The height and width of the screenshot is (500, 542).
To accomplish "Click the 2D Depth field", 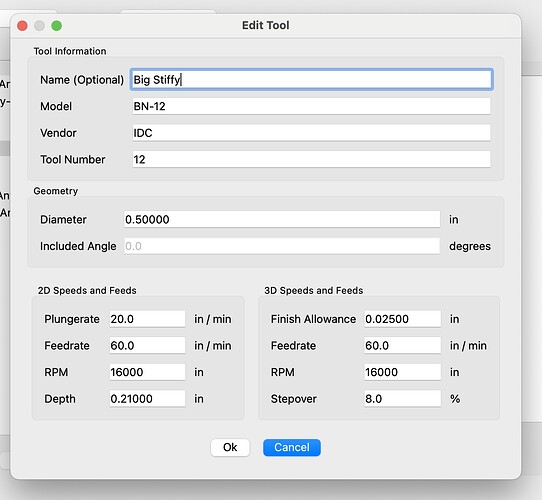I will point(147,399).
